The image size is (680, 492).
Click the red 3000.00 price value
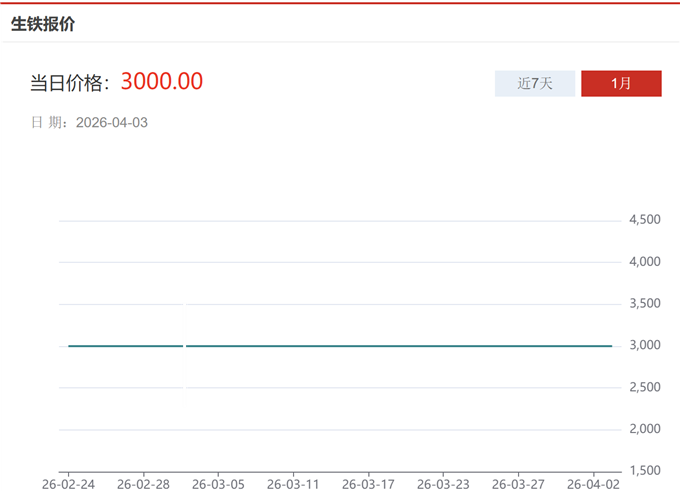pyautogui.click(x=162, y=82)
